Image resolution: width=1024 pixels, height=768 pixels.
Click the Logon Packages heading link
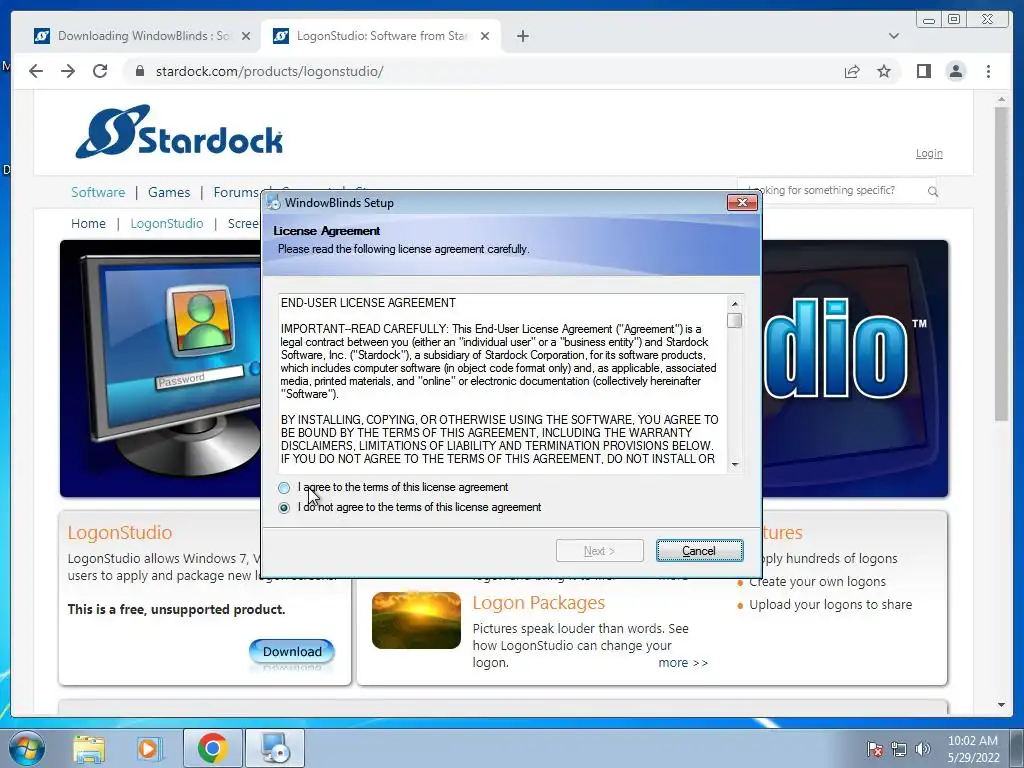tap(539, 602)
